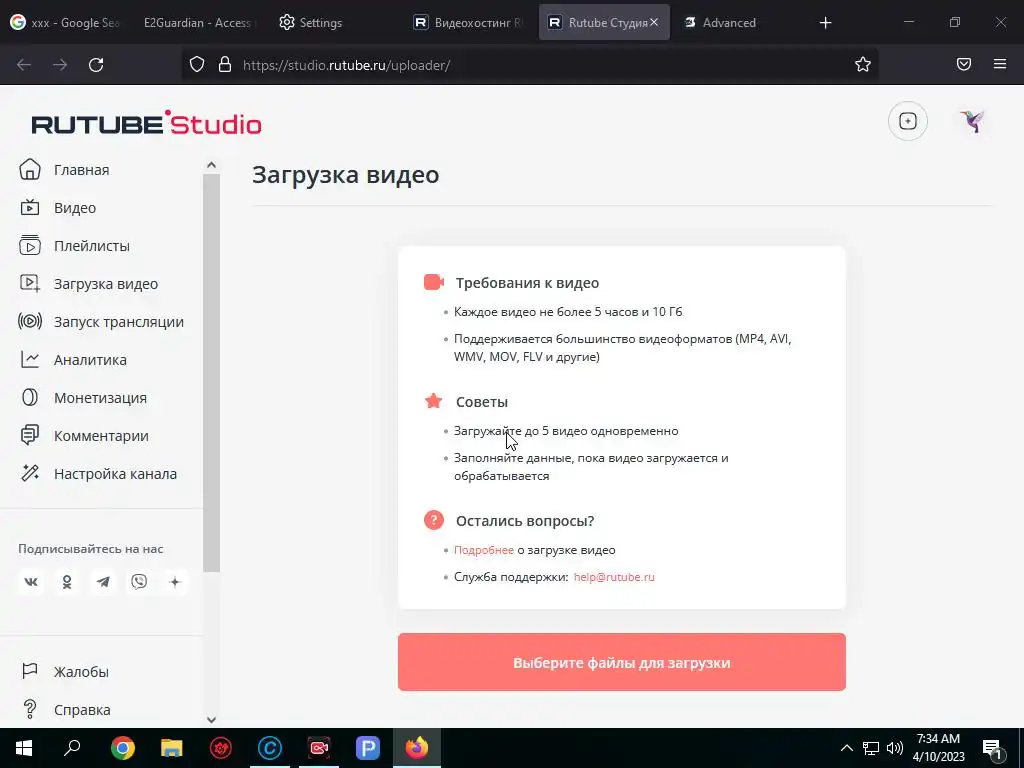Reload the current page
1024x768 pixels.
[96, 65]
